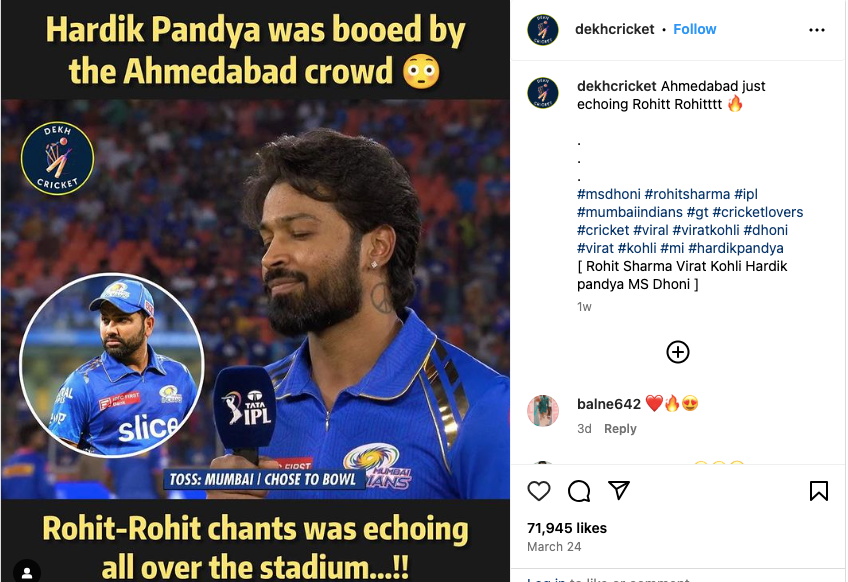
Task: Open the three-dot more options menu
Action: click(816, 30)
